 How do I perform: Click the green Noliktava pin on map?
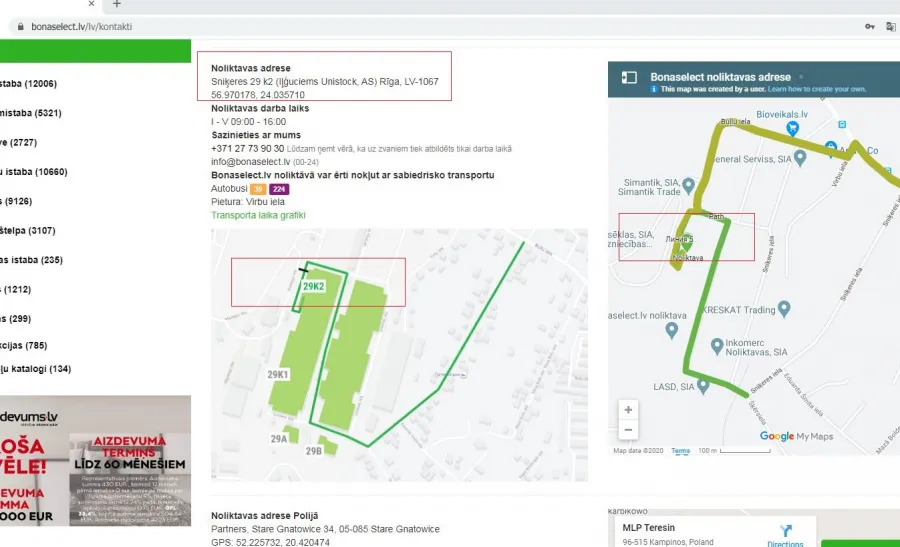coord(686,243)
